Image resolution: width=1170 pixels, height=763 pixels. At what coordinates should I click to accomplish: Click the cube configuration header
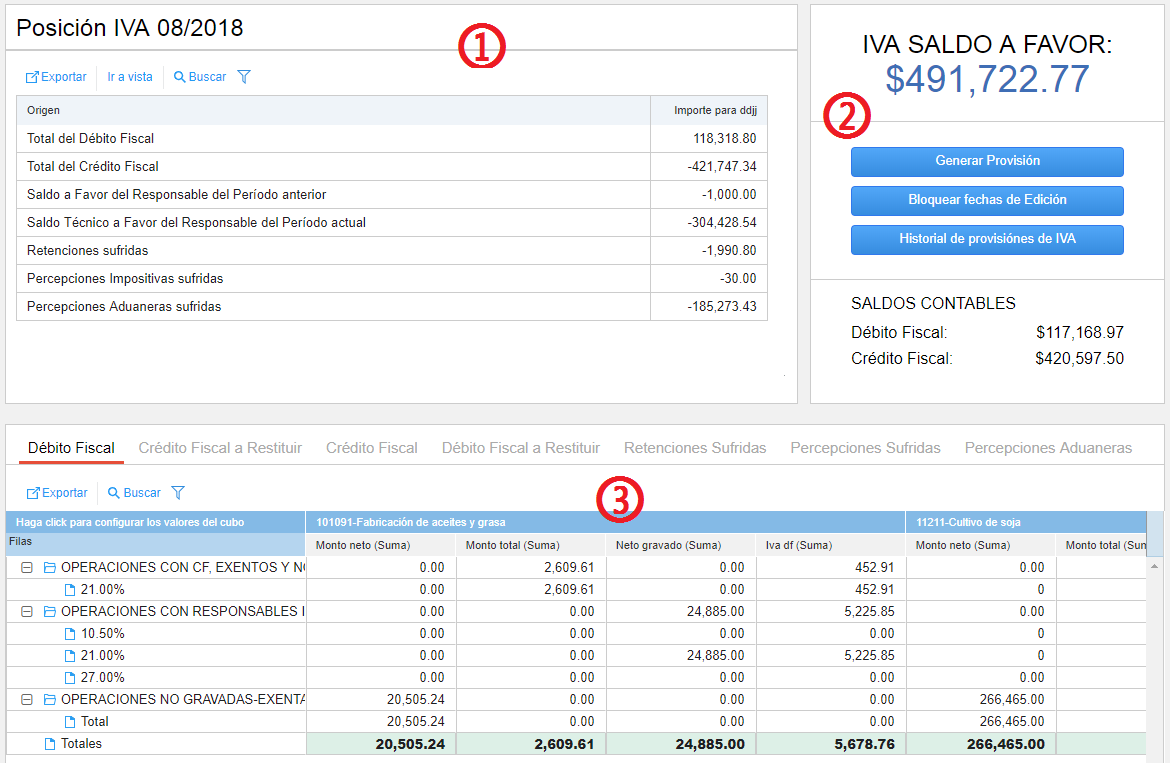130,522
